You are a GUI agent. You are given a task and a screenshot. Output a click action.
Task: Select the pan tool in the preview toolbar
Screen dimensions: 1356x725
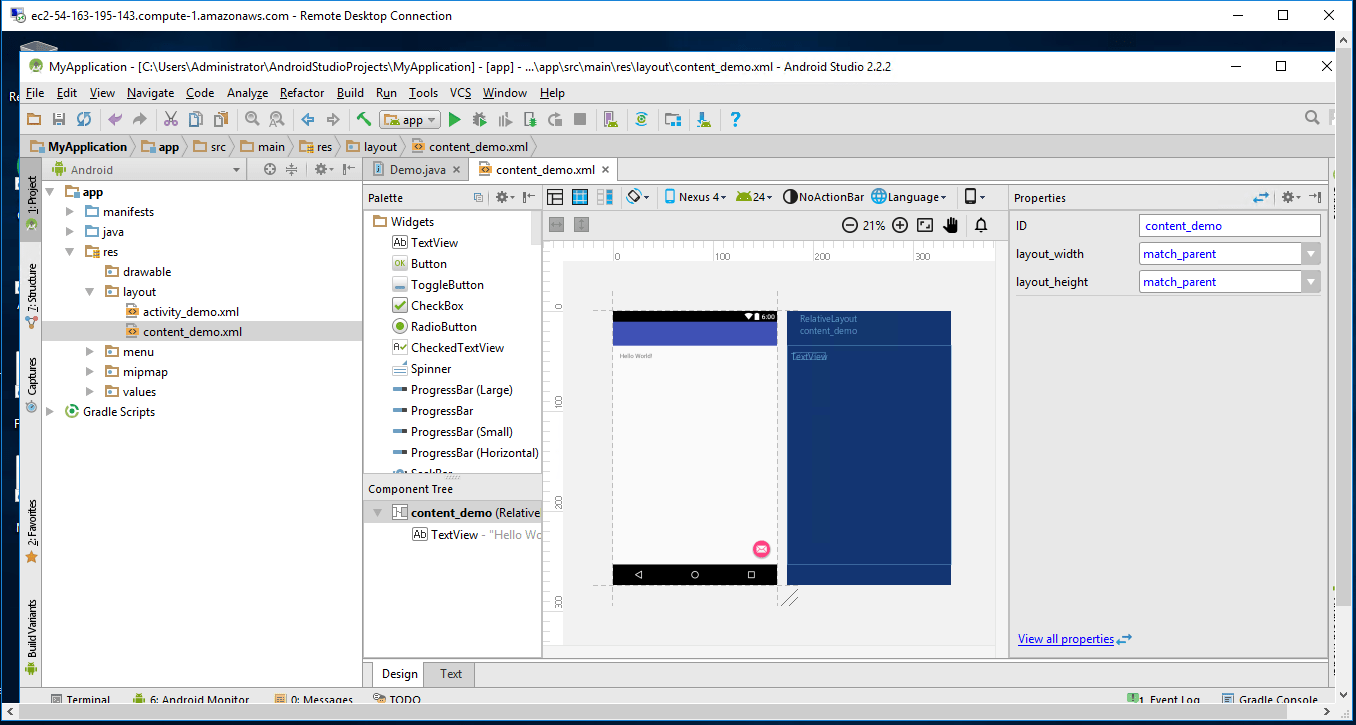tap(950, 224)
